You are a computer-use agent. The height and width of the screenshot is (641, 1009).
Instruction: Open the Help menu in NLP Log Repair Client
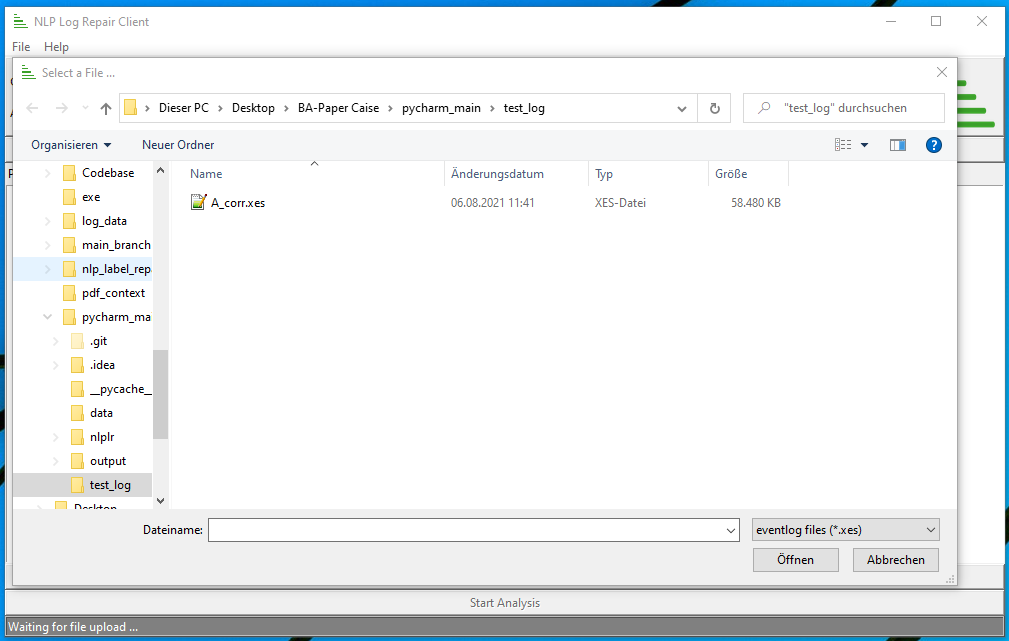pyautogui.click(x=56, y=47)
